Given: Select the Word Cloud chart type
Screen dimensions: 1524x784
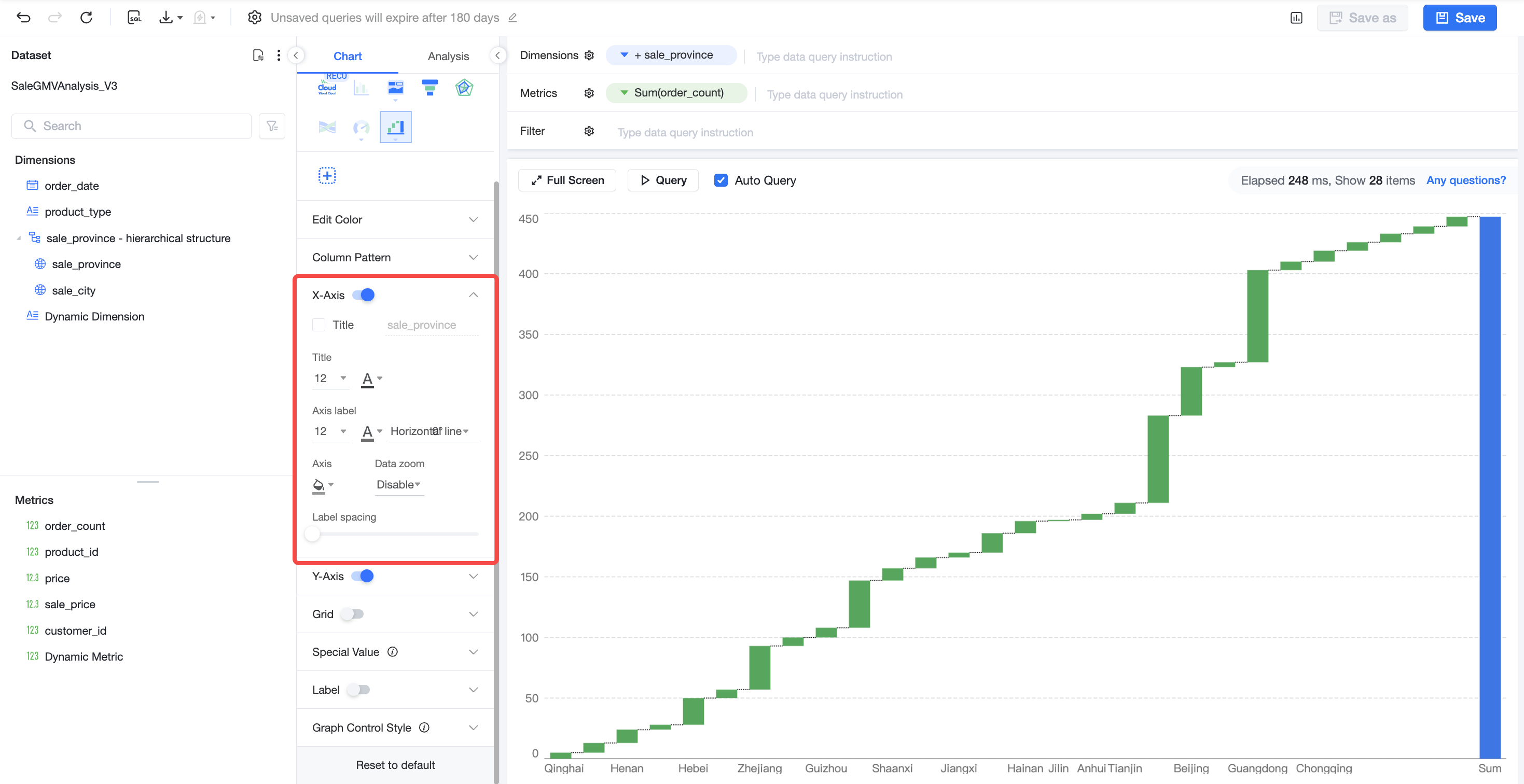Looking at the screenshot, I should [x=327, y=88].
